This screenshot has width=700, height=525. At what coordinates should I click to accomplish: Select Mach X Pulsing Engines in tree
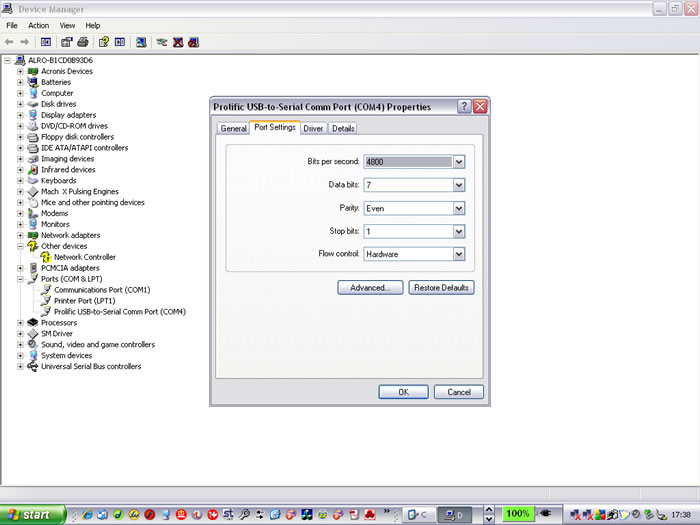80,192
